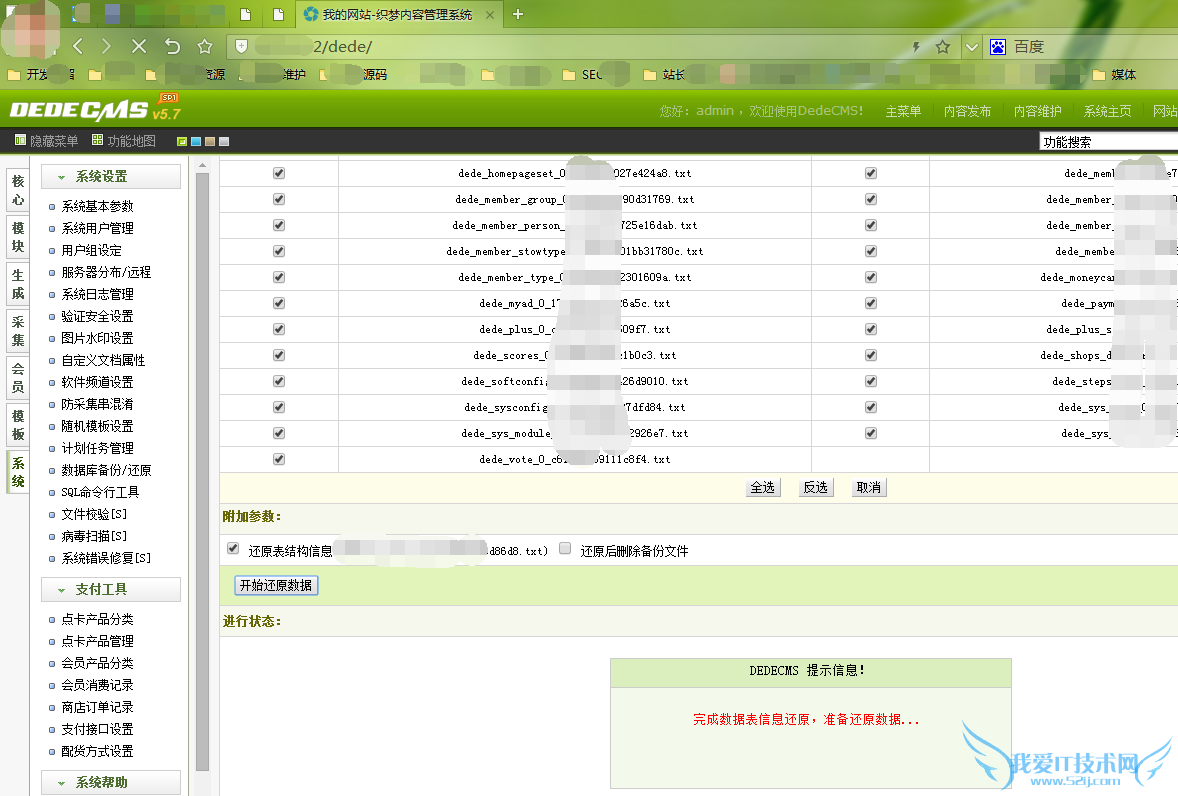Open 病毒扫描[S] tool
The image size is (1178, 796).
[x=94, y=536]
